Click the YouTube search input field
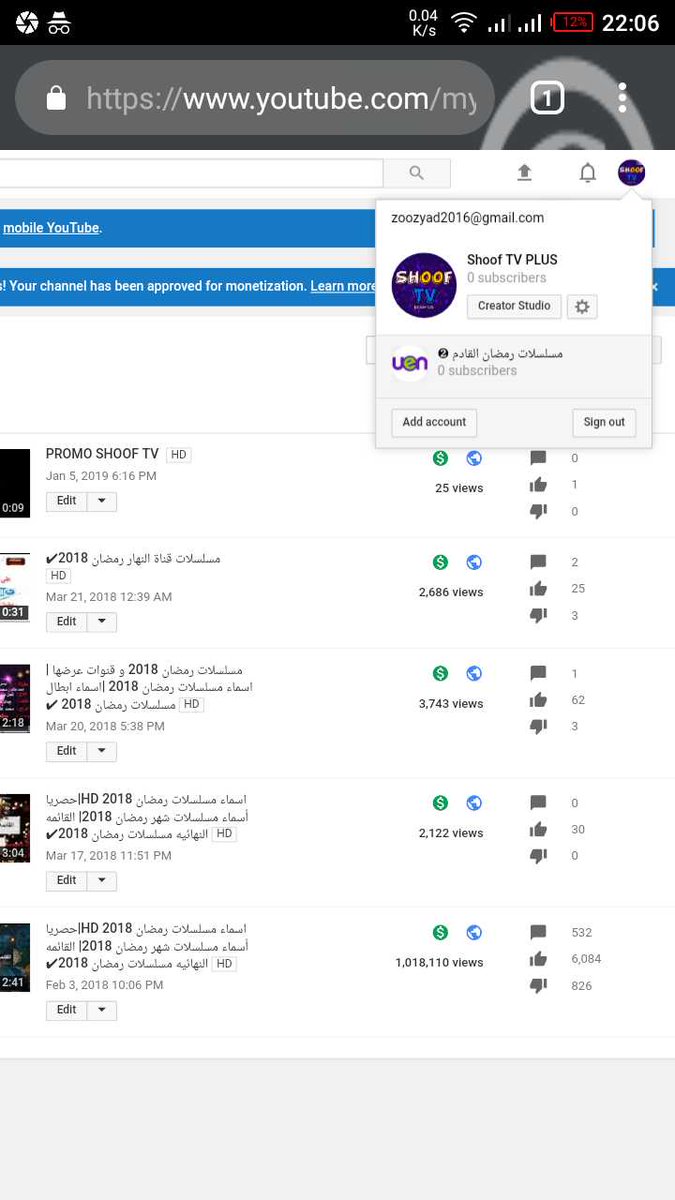 click(x=192, y=173)
